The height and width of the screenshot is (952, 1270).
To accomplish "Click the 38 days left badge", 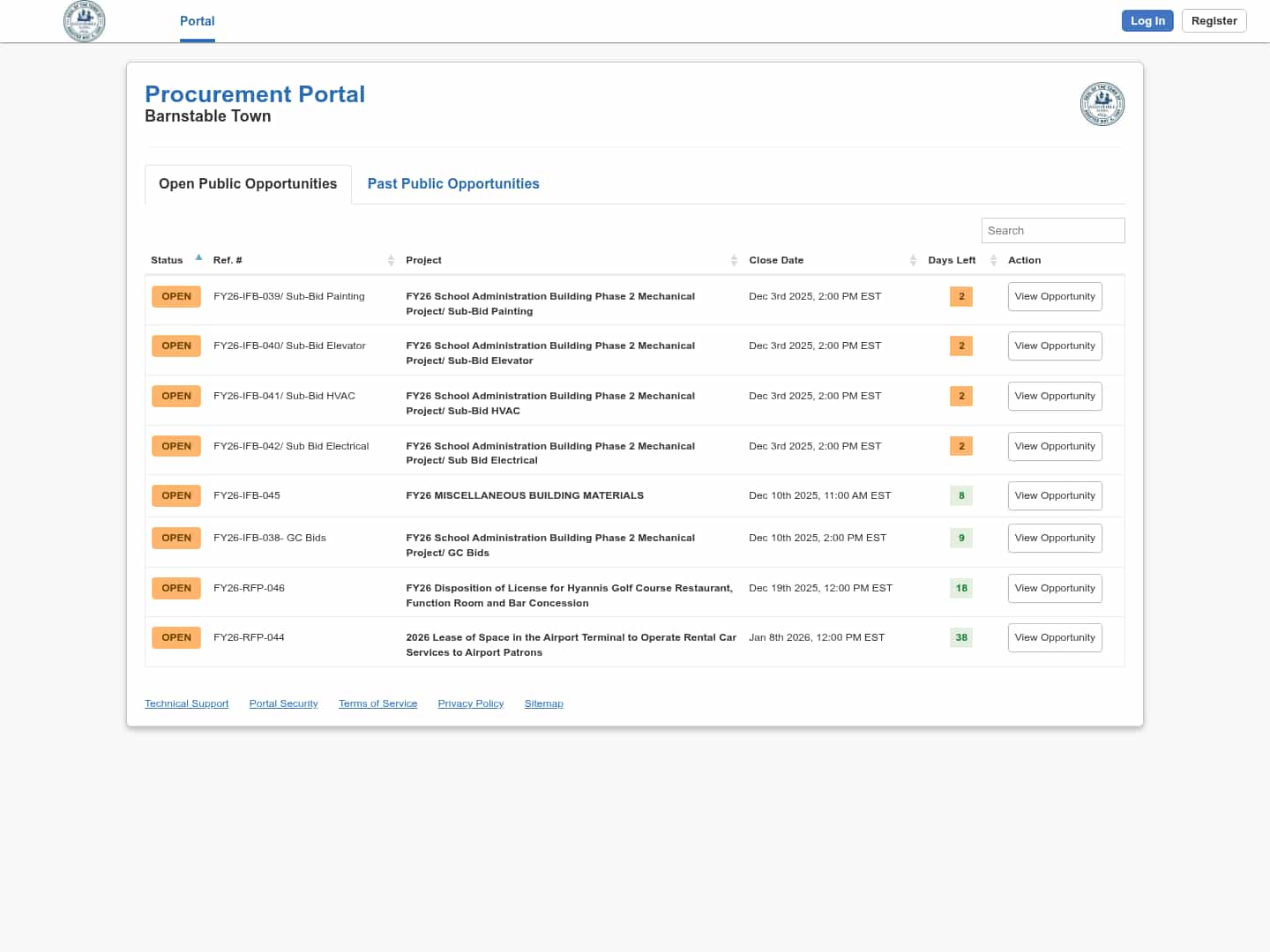I will (x=961, y=637).
